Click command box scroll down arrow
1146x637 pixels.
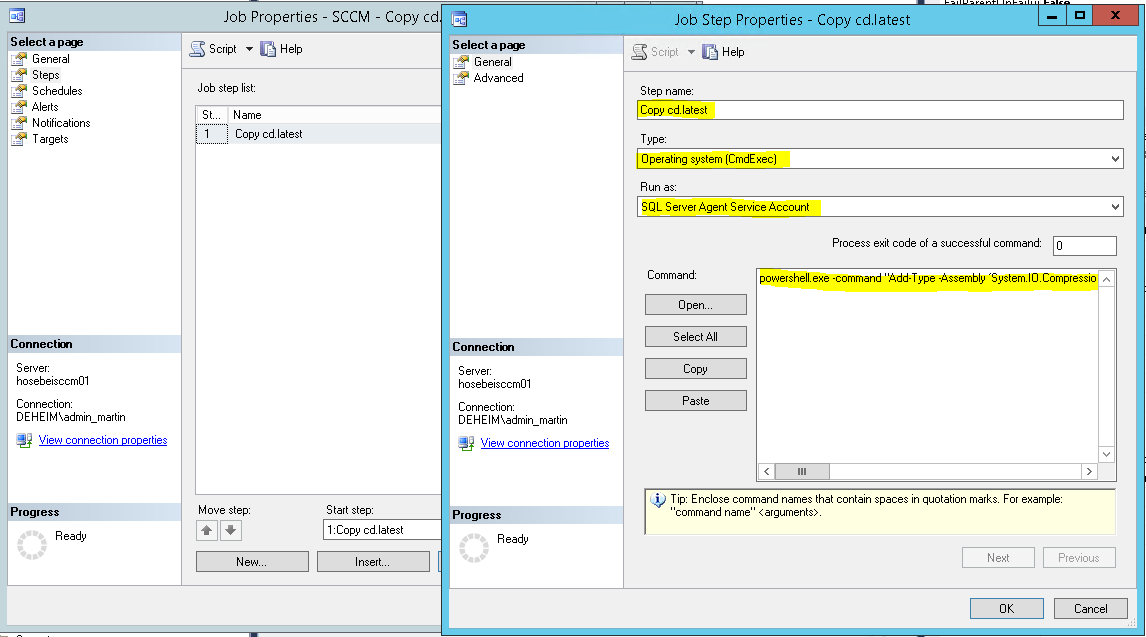pos(1107,454)
